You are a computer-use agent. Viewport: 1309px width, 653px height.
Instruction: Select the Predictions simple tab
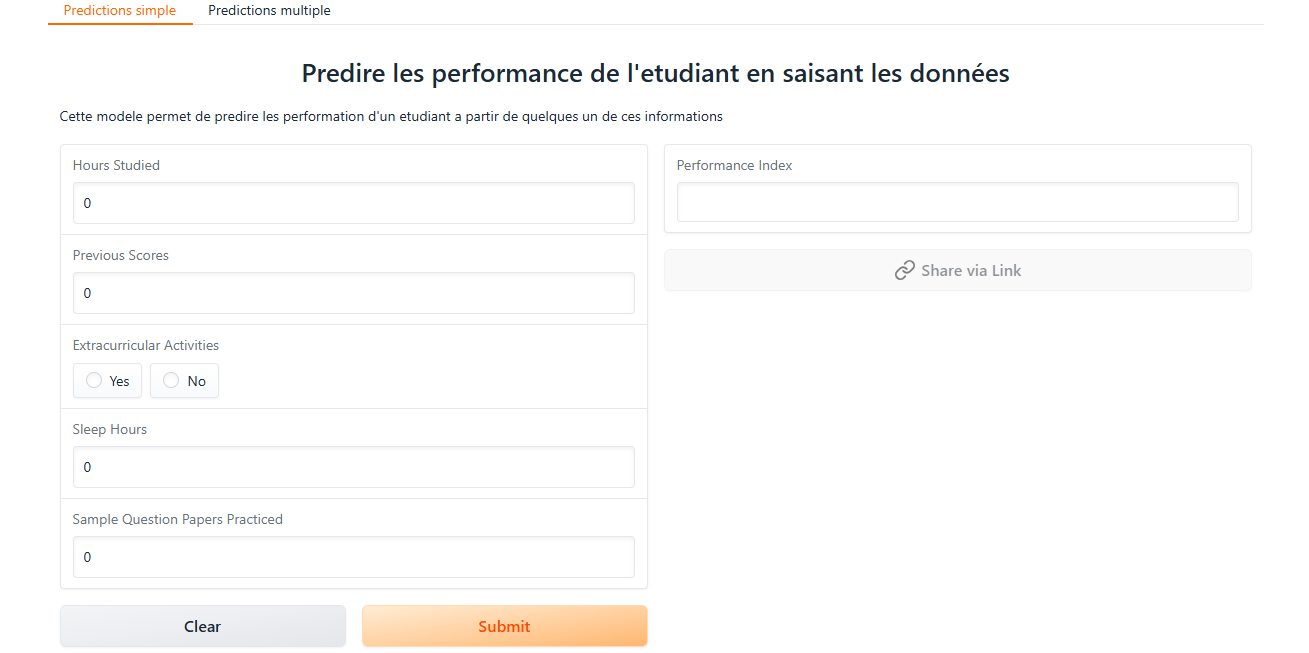click(120, 10)
